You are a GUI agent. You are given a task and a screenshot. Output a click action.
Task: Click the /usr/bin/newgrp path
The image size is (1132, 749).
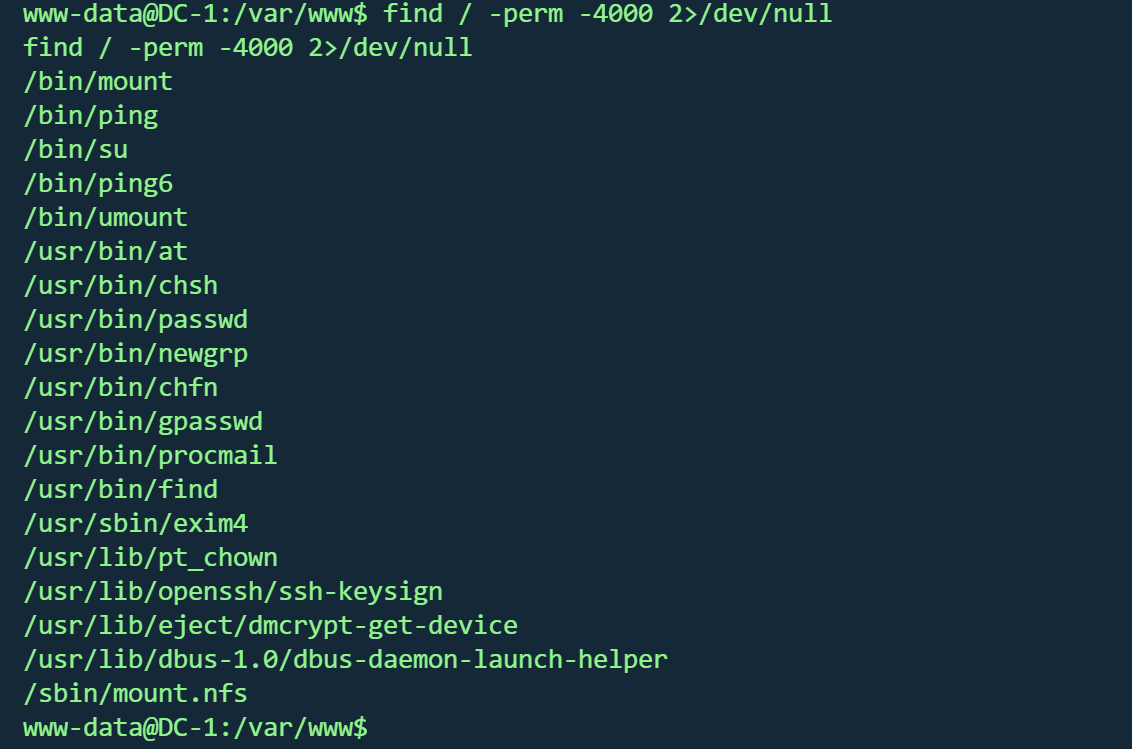coord(136,353)
